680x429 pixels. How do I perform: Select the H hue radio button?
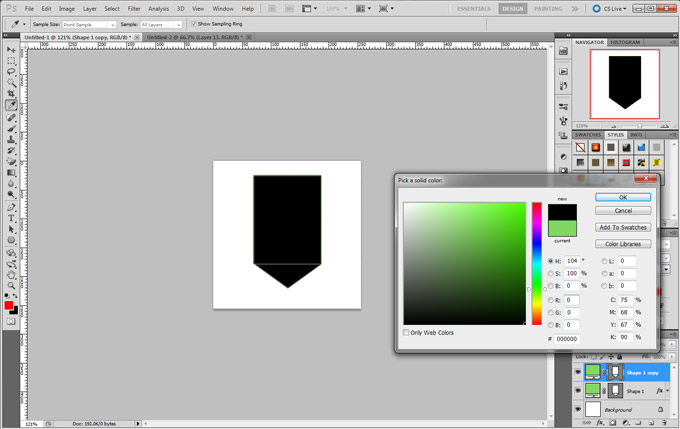click(x=551, y=261)
